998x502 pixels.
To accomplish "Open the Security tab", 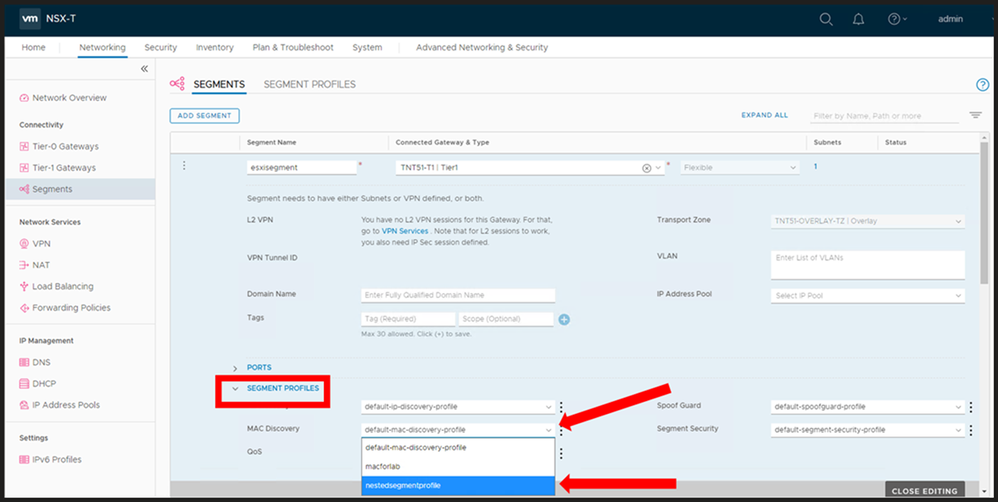I will tap(160, 47).
